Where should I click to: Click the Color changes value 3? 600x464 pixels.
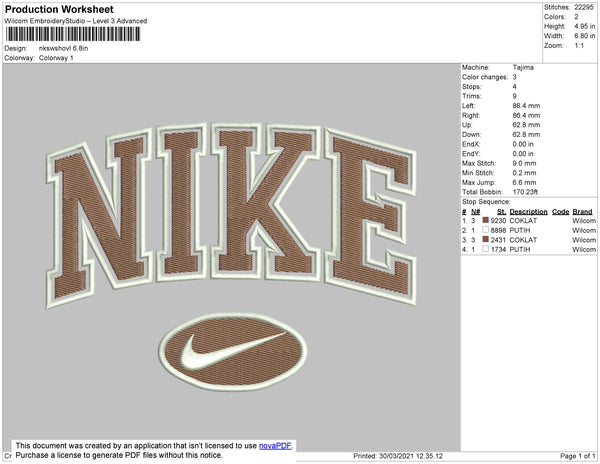(x=515, y=77)
